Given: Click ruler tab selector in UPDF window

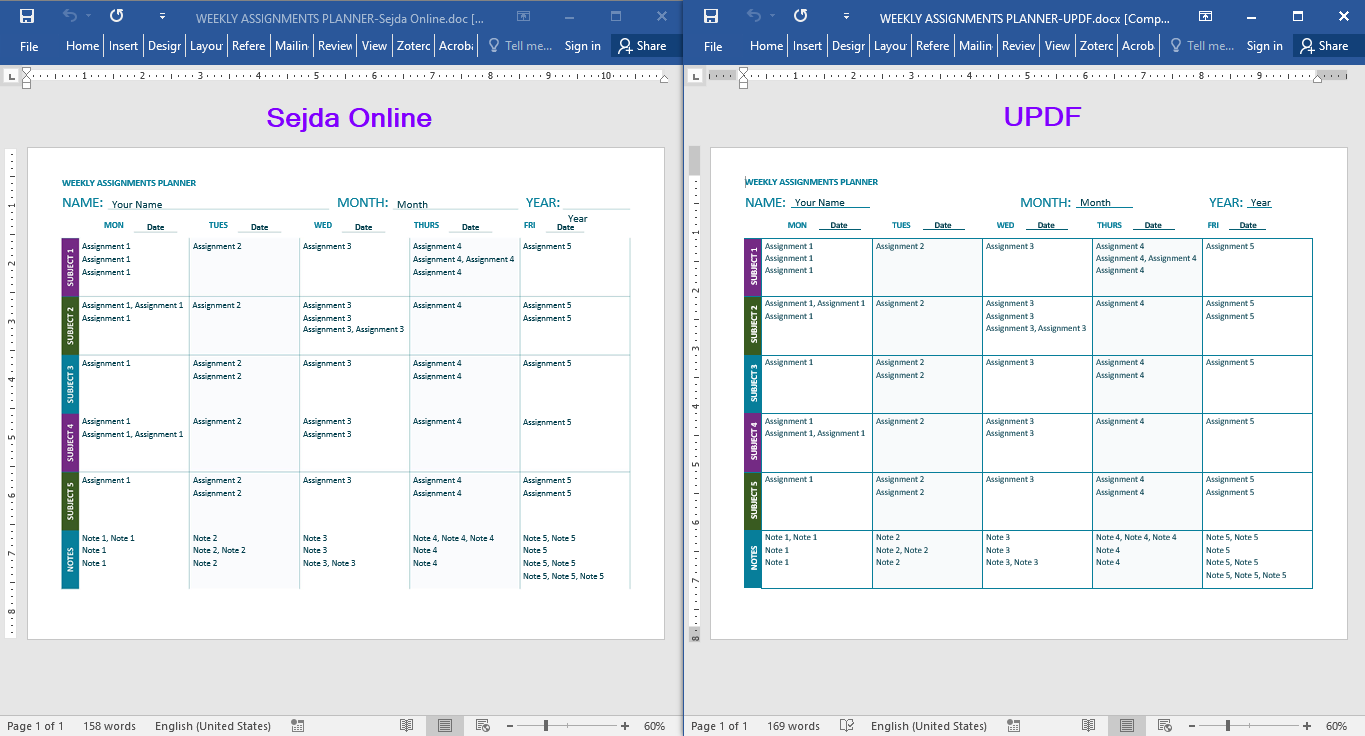Looking at the screenshot, I should [695, 76].
